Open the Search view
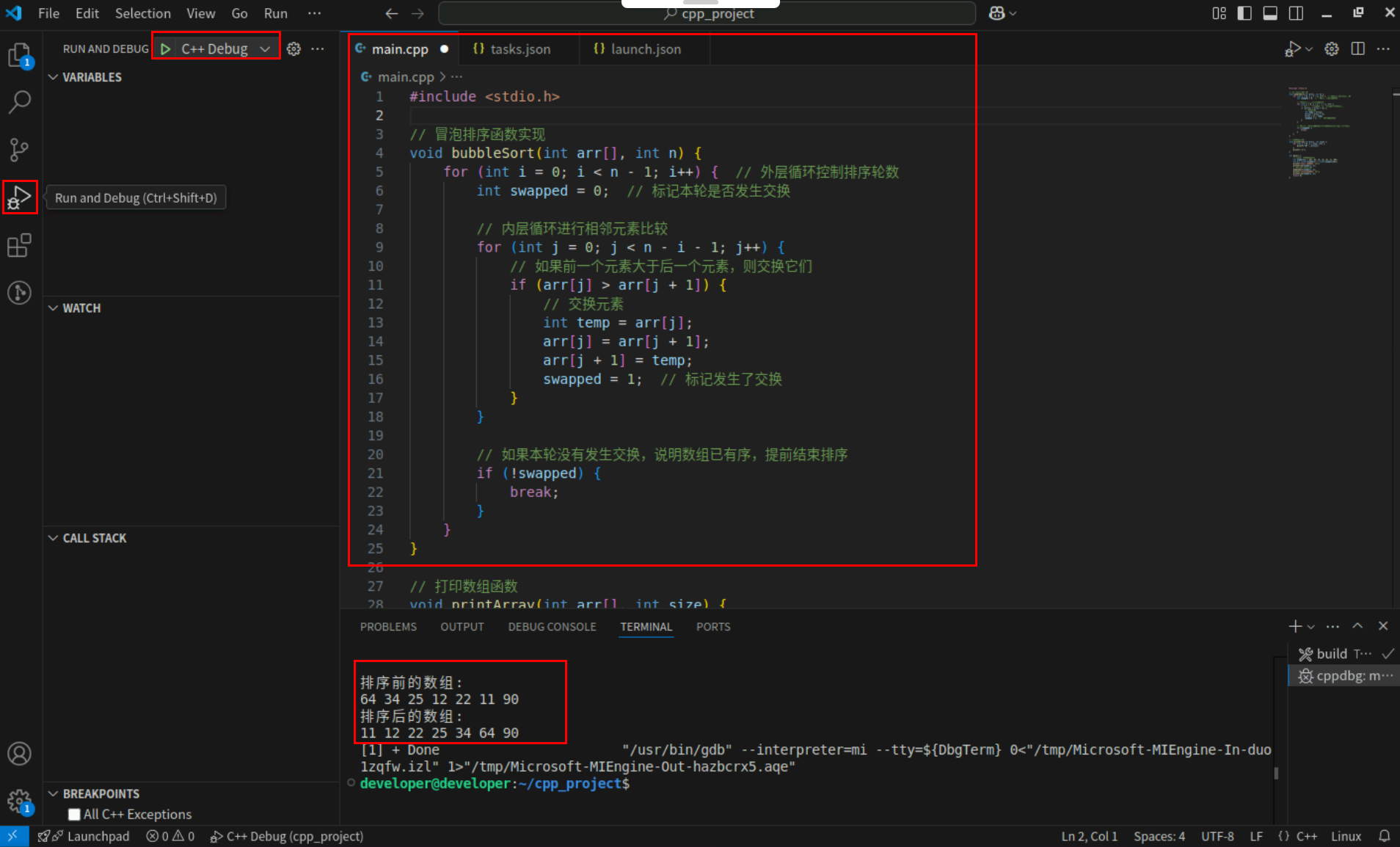Screen dimensions: 1400x847 20,102
